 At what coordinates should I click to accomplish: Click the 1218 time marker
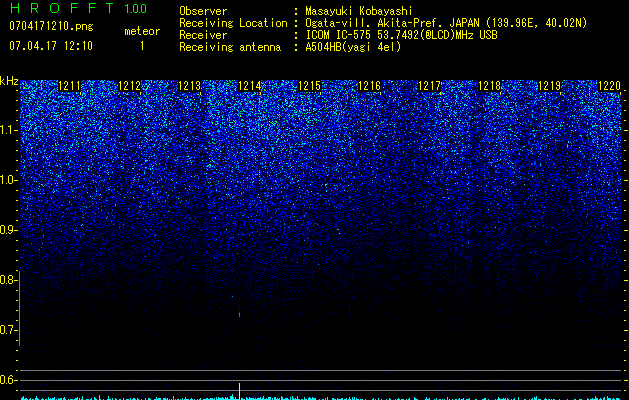click(489, 86)
